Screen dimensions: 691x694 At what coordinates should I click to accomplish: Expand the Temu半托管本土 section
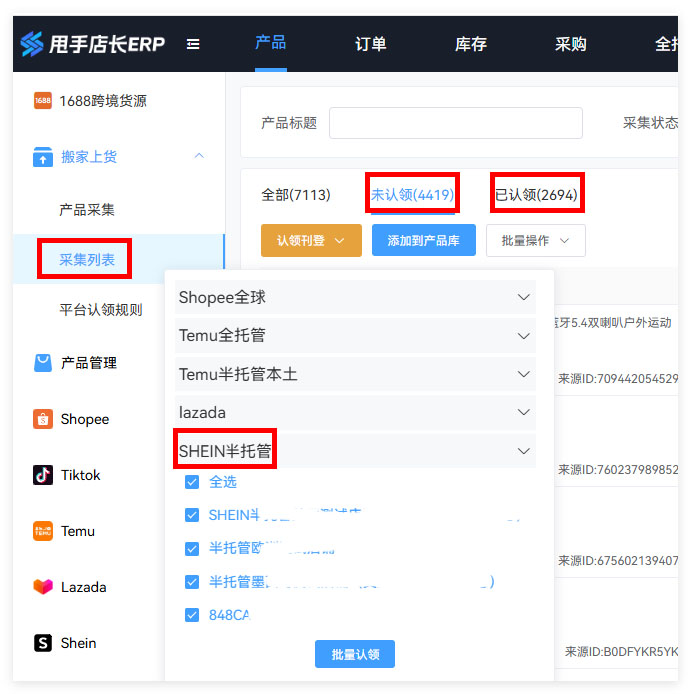[x=355, y=374]
